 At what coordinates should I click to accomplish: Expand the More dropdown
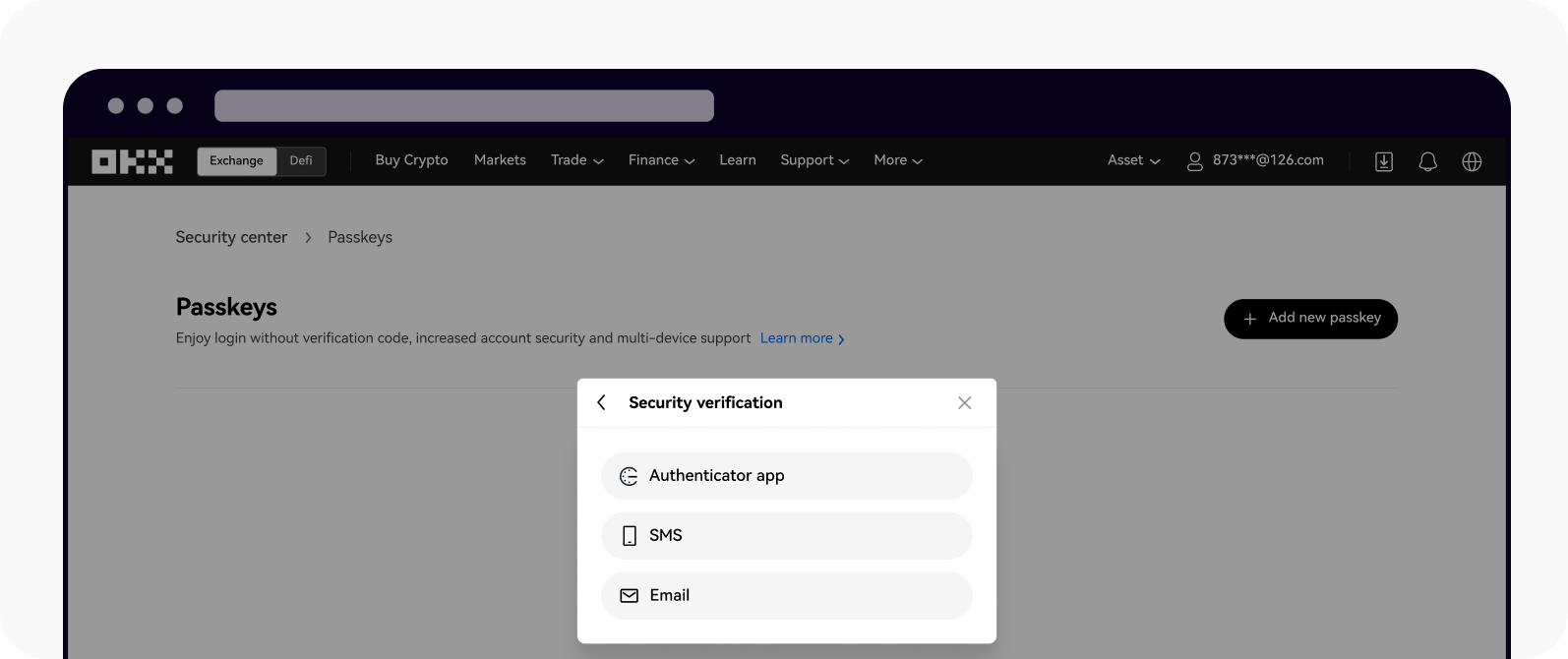(x=898, y=160)
